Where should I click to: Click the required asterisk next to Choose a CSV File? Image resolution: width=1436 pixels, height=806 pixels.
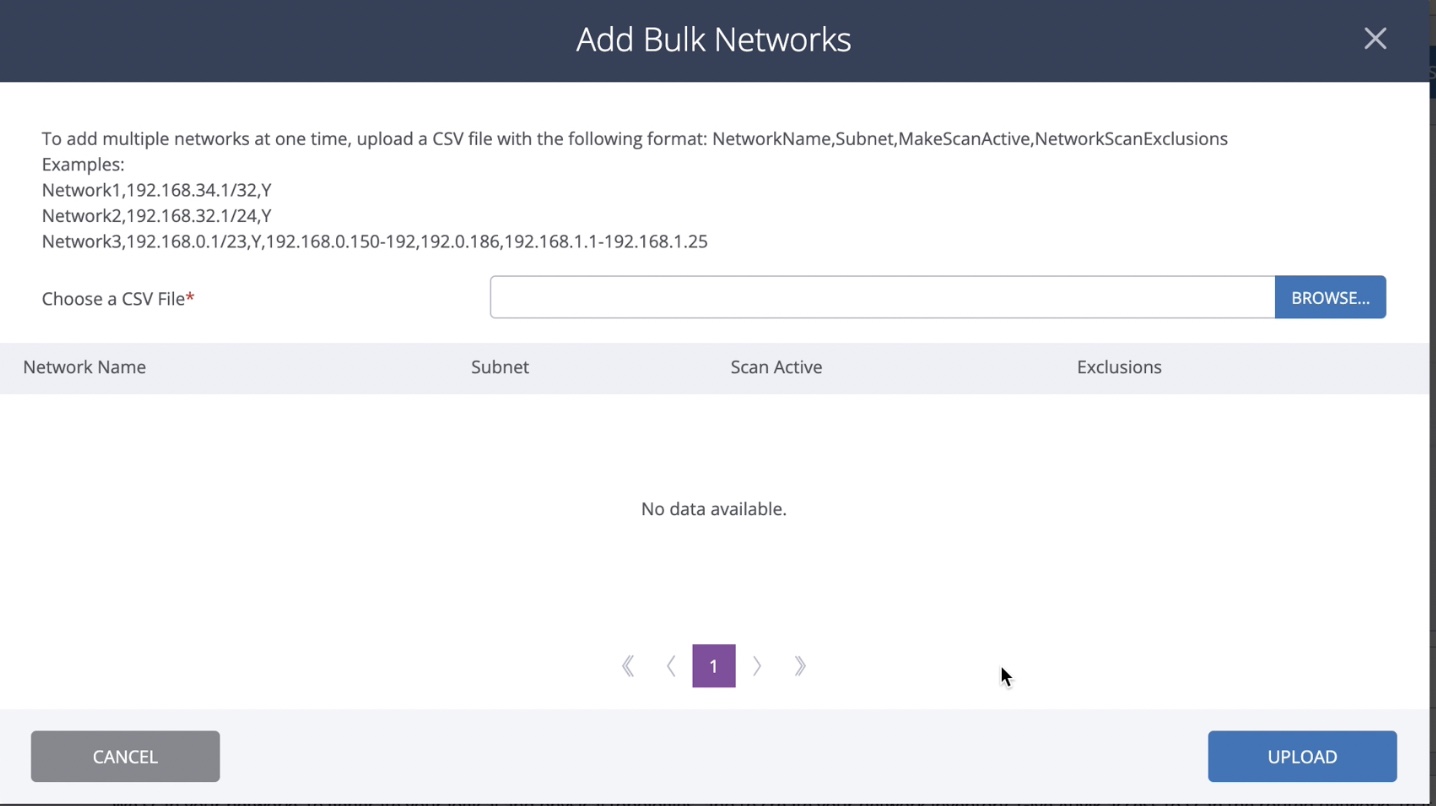click(191, 297)
